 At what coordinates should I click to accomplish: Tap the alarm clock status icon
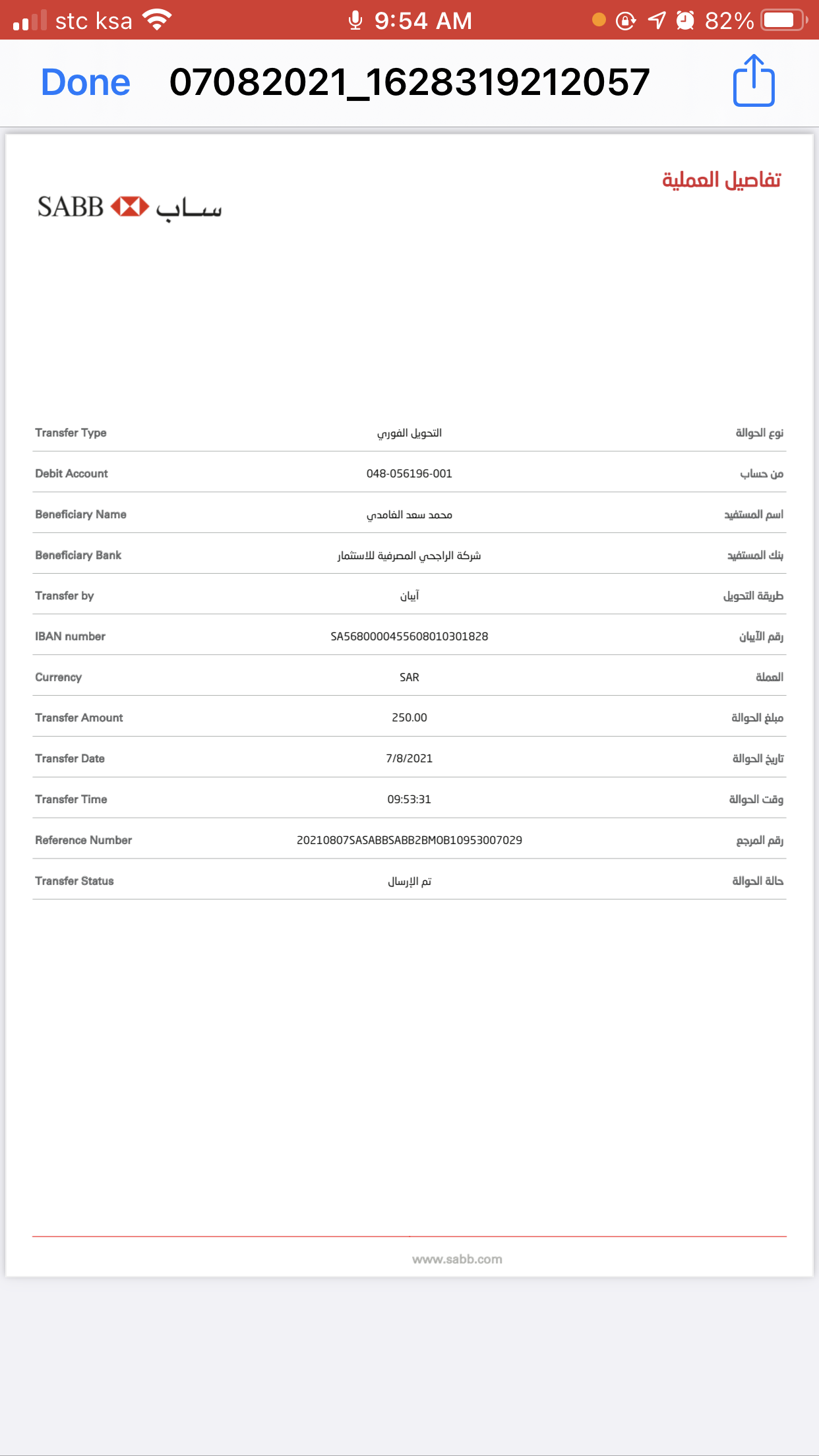point(686,20)
